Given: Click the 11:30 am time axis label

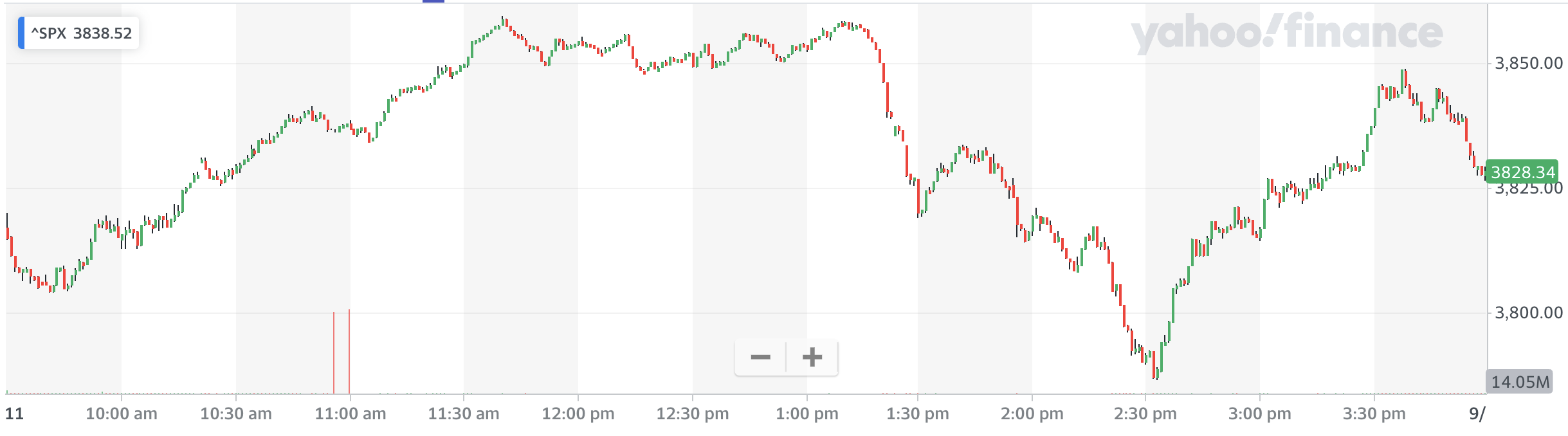Looking at the screenshot, I should [x=464, y=413].
